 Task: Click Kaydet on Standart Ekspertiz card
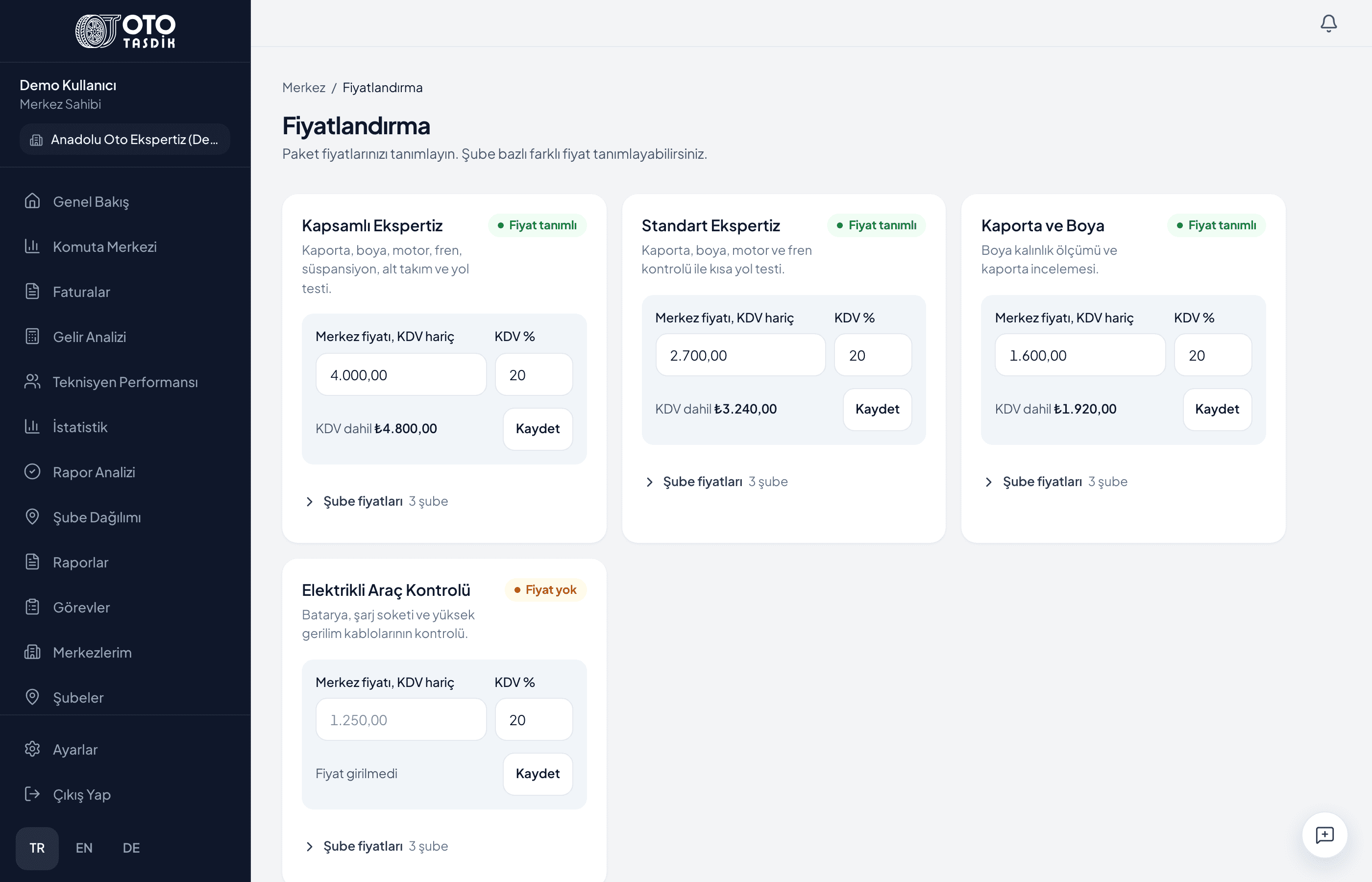point(877,409)
